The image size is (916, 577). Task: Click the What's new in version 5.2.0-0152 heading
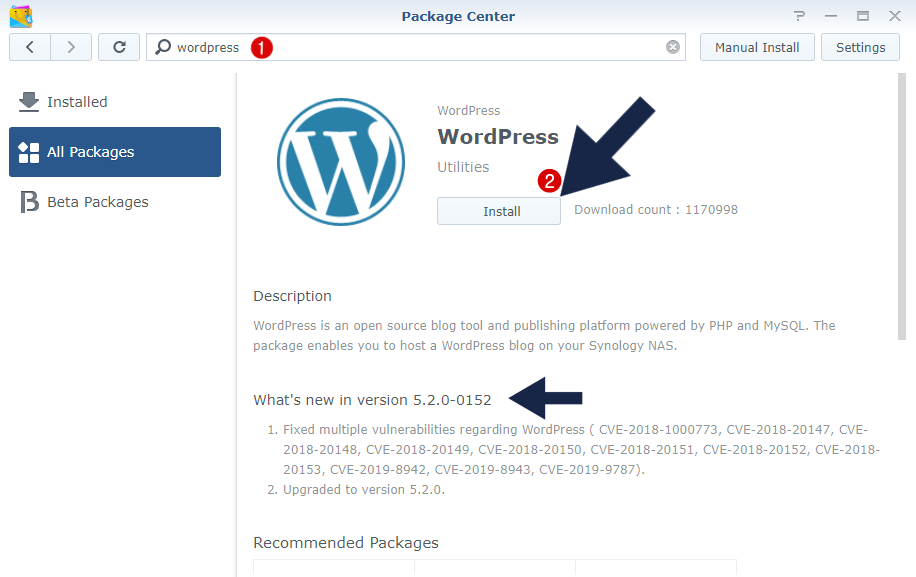372,400
